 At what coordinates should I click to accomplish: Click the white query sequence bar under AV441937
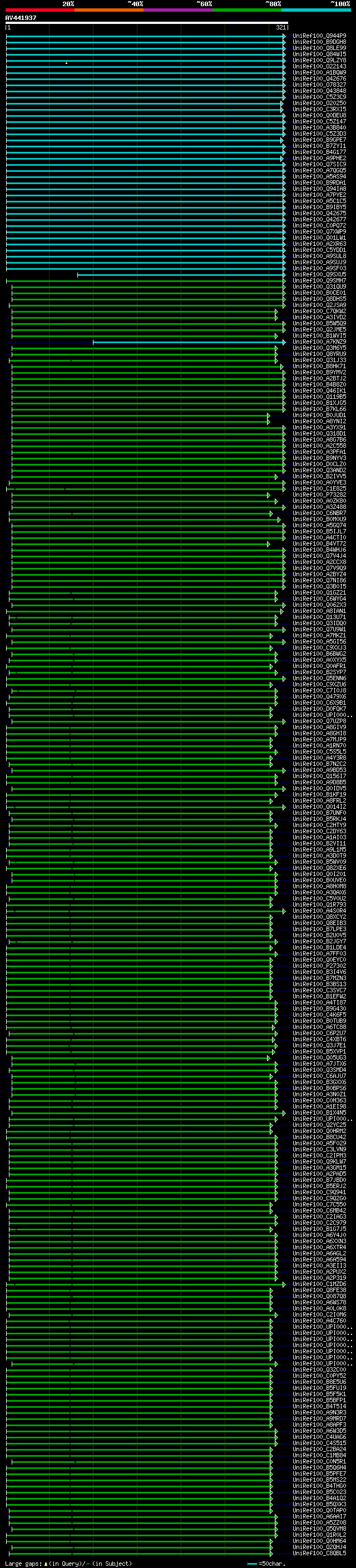click(147, 23)
